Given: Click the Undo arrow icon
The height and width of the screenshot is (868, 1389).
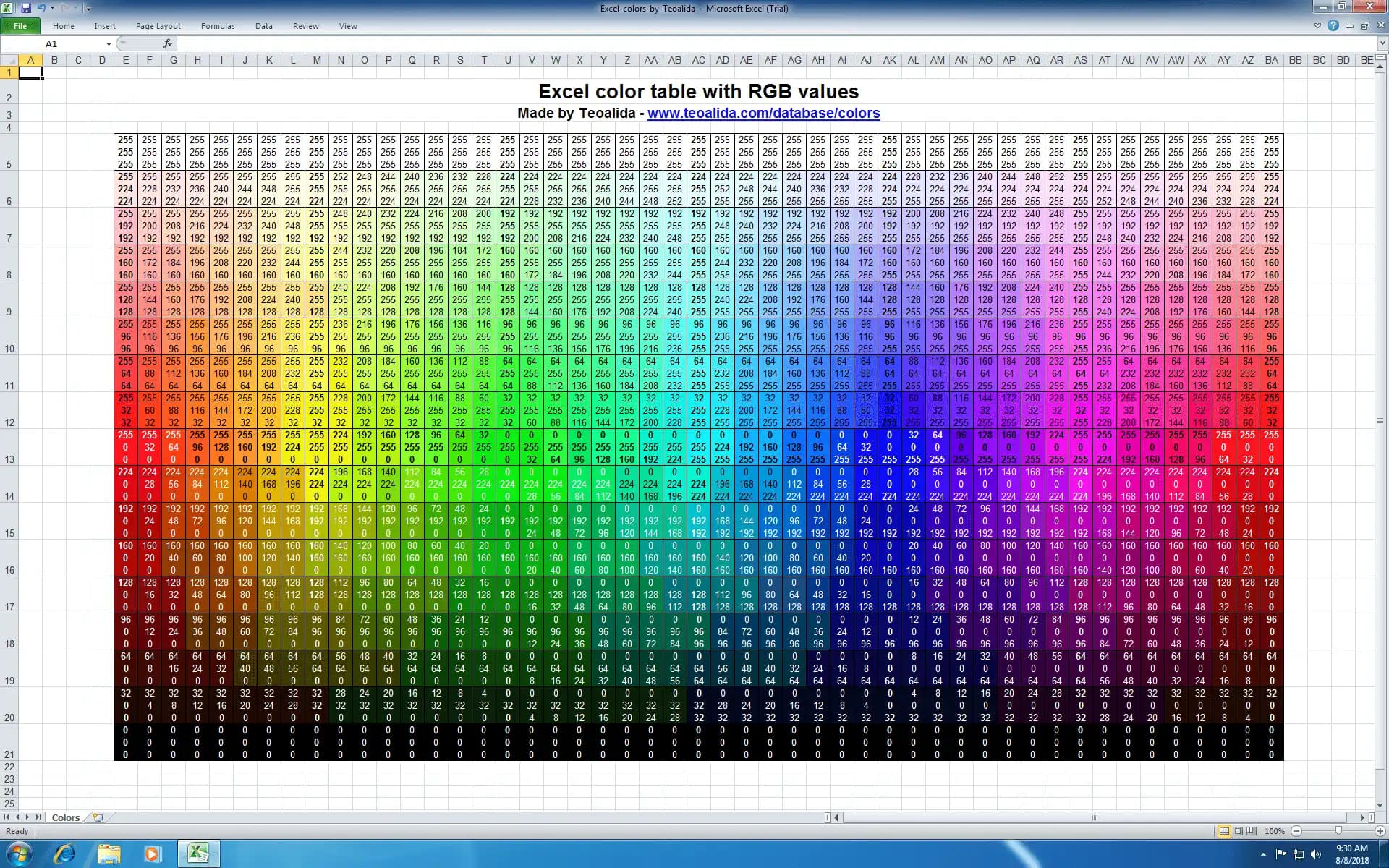Looking at the screenshot, I should pyautogui.click(x=41, y=8).
